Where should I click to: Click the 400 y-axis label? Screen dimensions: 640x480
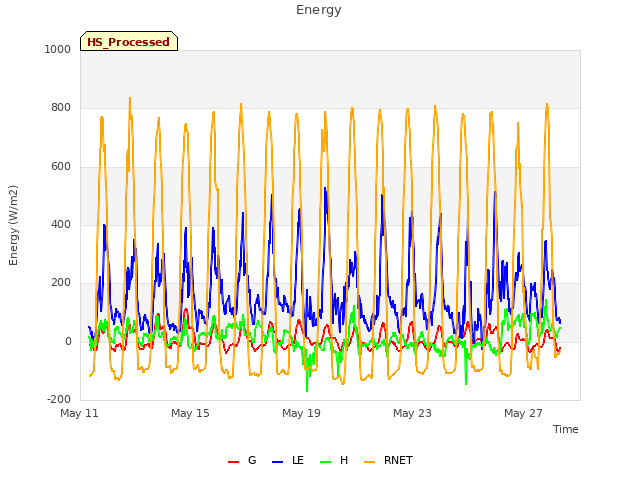tap(61, 224)
